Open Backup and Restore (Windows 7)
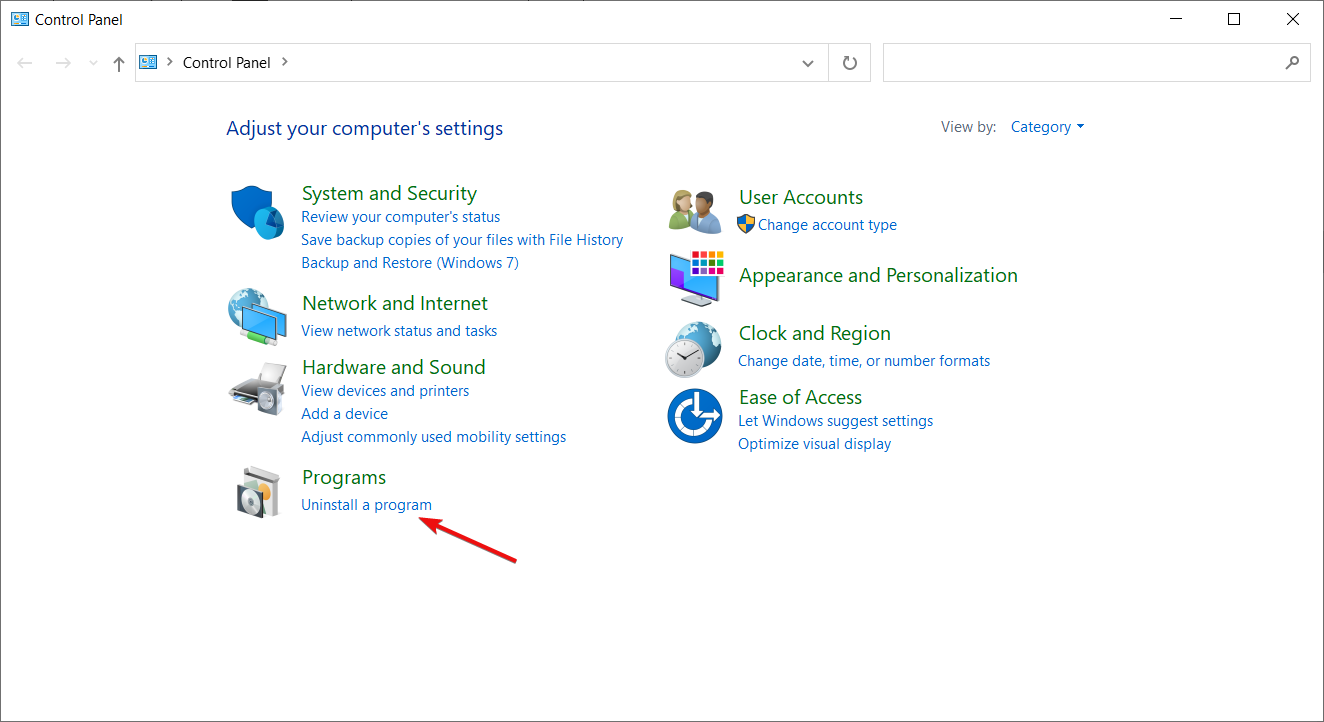This screenshot has height=722, width=1324. 410,262
